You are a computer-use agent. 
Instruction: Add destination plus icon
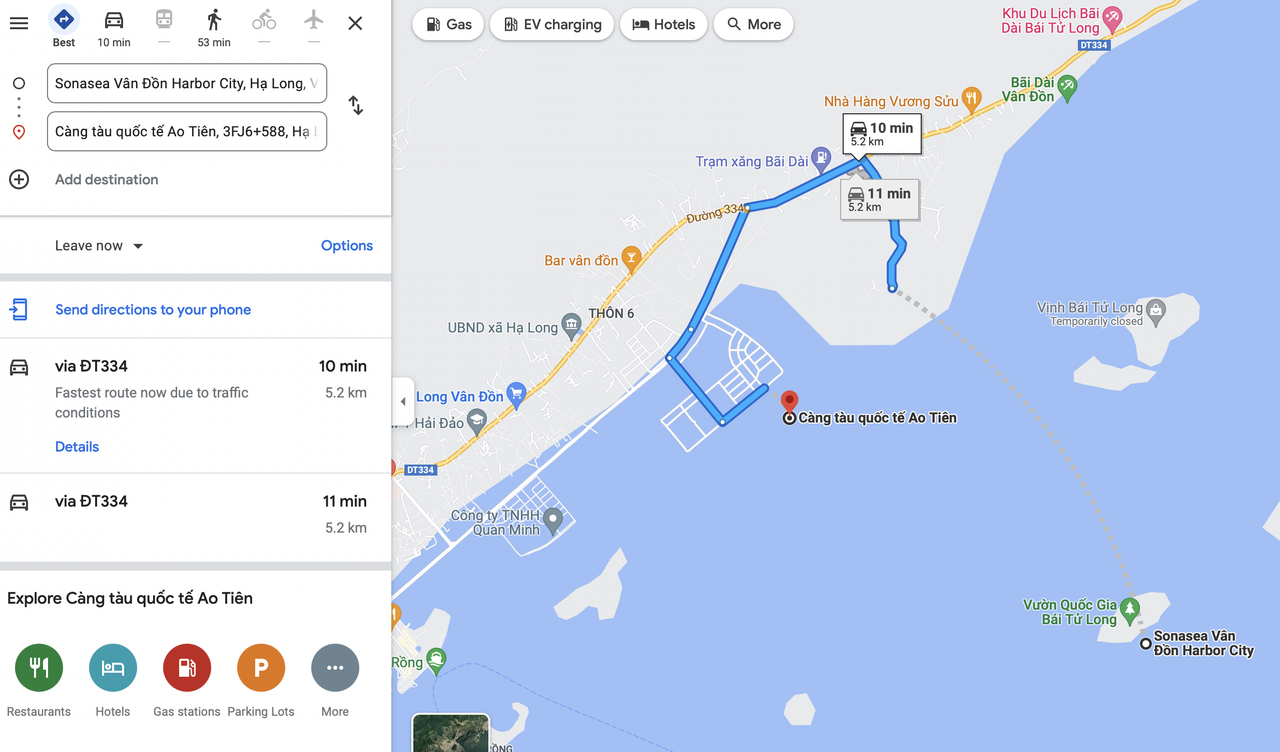tap(19, 179)
